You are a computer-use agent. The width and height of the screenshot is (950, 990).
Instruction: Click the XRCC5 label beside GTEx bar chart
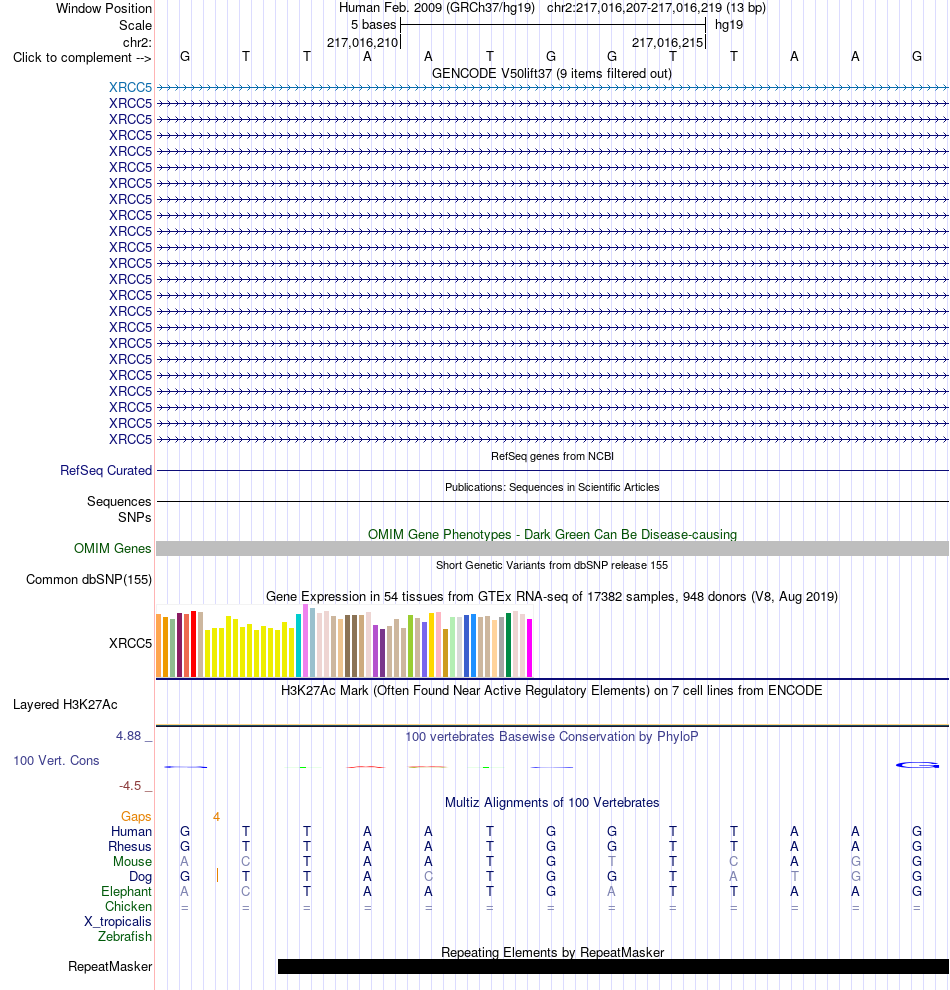(130, 643)
